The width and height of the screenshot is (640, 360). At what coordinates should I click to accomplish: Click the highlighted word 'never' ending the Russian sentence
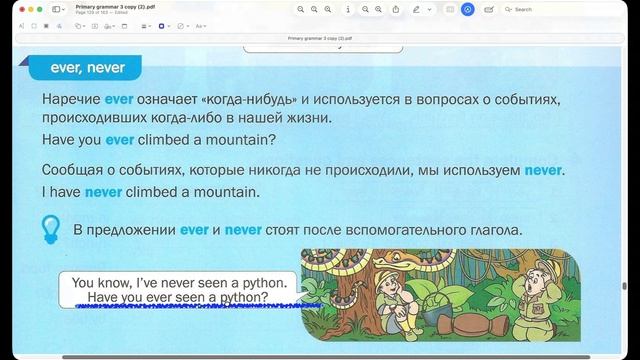543,170
